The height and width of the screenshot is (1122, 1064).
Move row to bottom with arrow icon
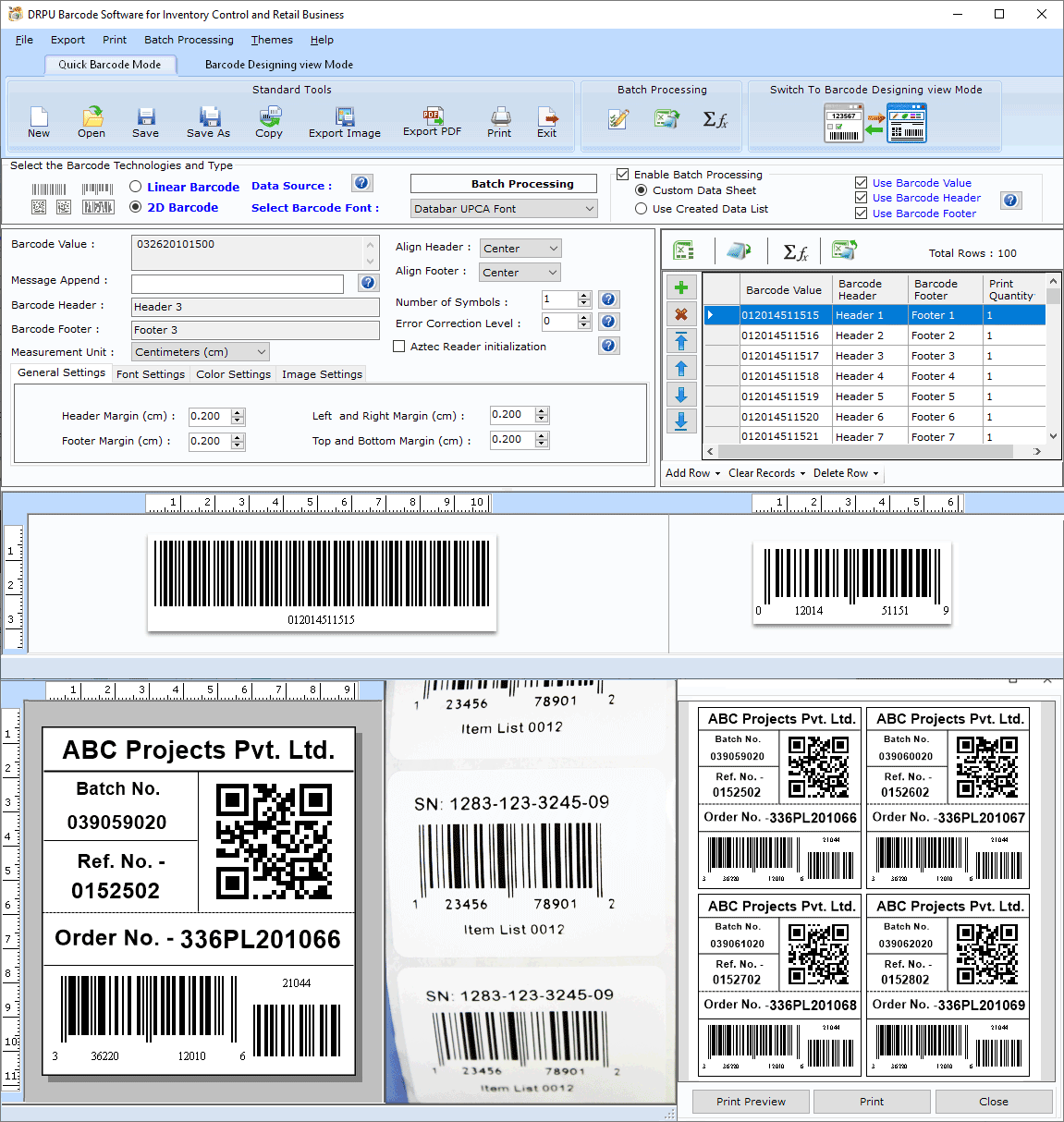(681, 421)
